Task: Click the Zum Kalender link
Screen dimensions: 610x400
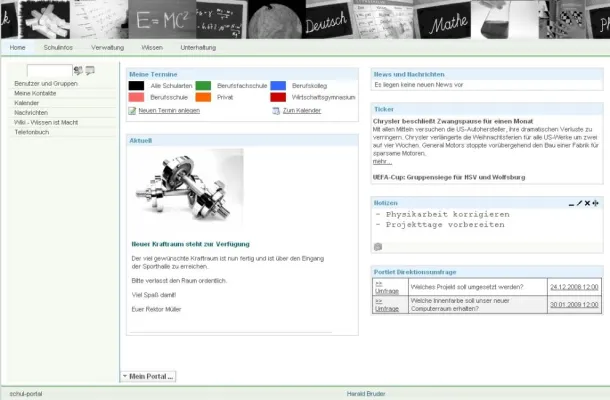Action: coord(302,111)
